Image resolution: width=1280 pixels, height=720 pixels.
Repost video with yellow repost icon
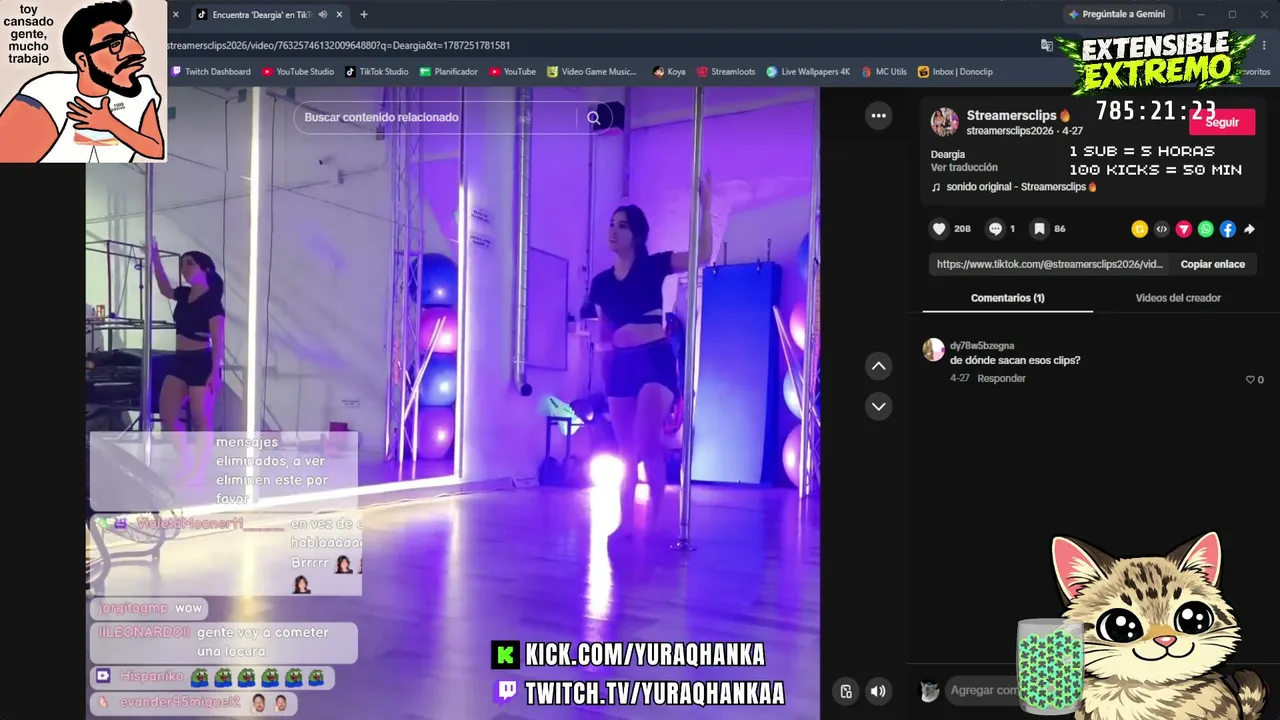pyautogui.click(x=1139, y=229)
